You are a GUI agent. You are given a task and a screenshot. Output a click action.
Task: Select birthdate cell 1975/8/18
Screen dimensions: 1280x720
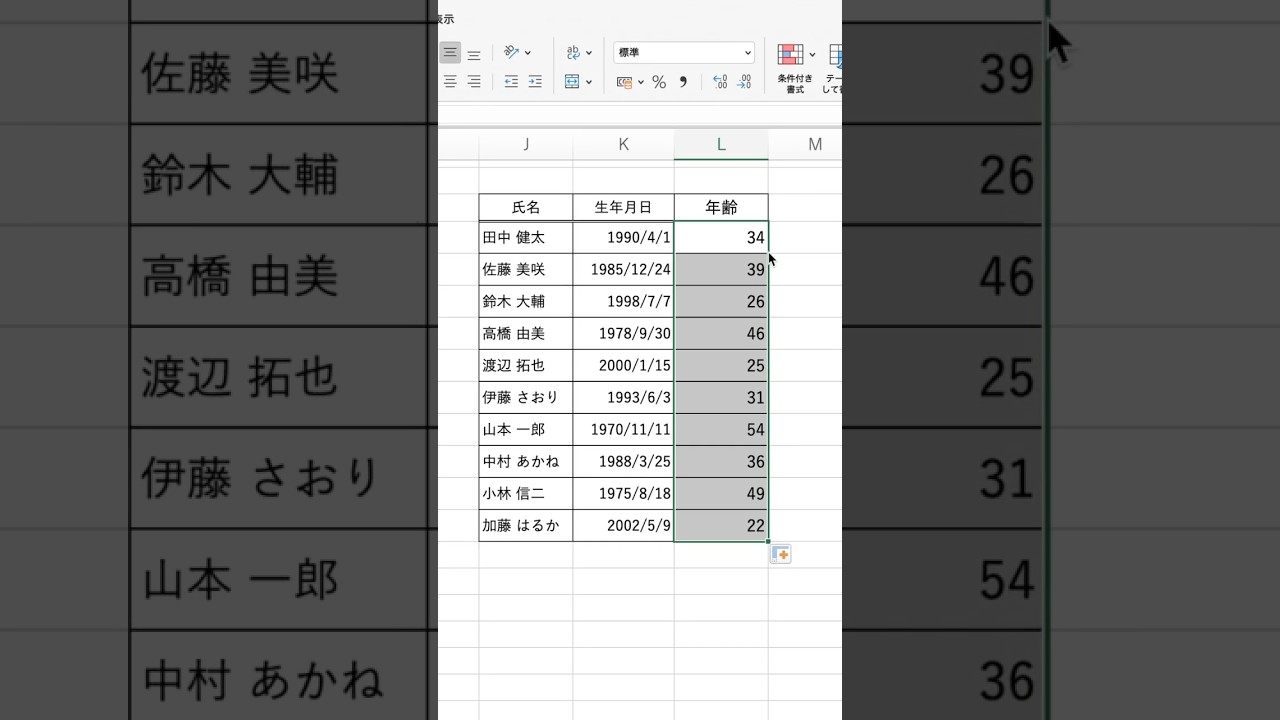click(623, 493)
